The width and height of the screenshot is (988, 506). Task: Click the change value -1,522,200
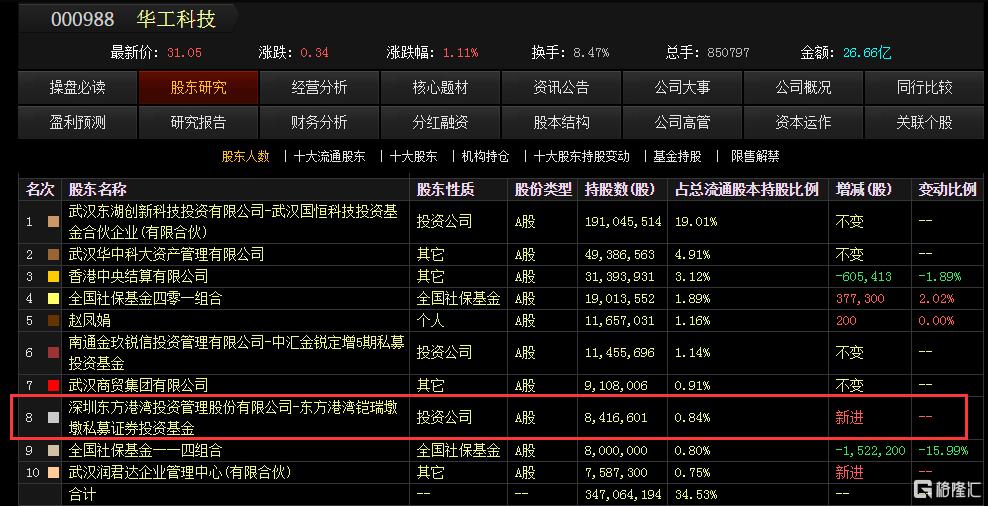pyautogui.click(x=870, y=451)
